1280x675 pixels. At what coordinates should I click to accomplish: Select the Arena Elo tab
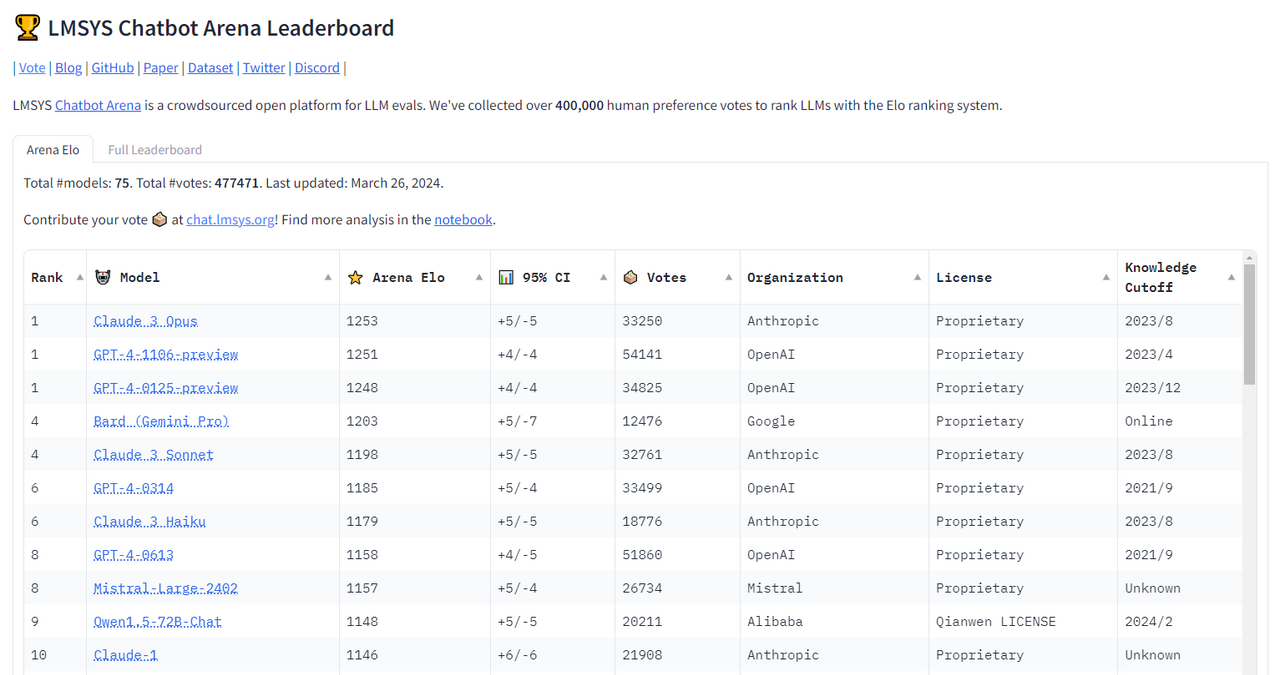pos(53,149)
